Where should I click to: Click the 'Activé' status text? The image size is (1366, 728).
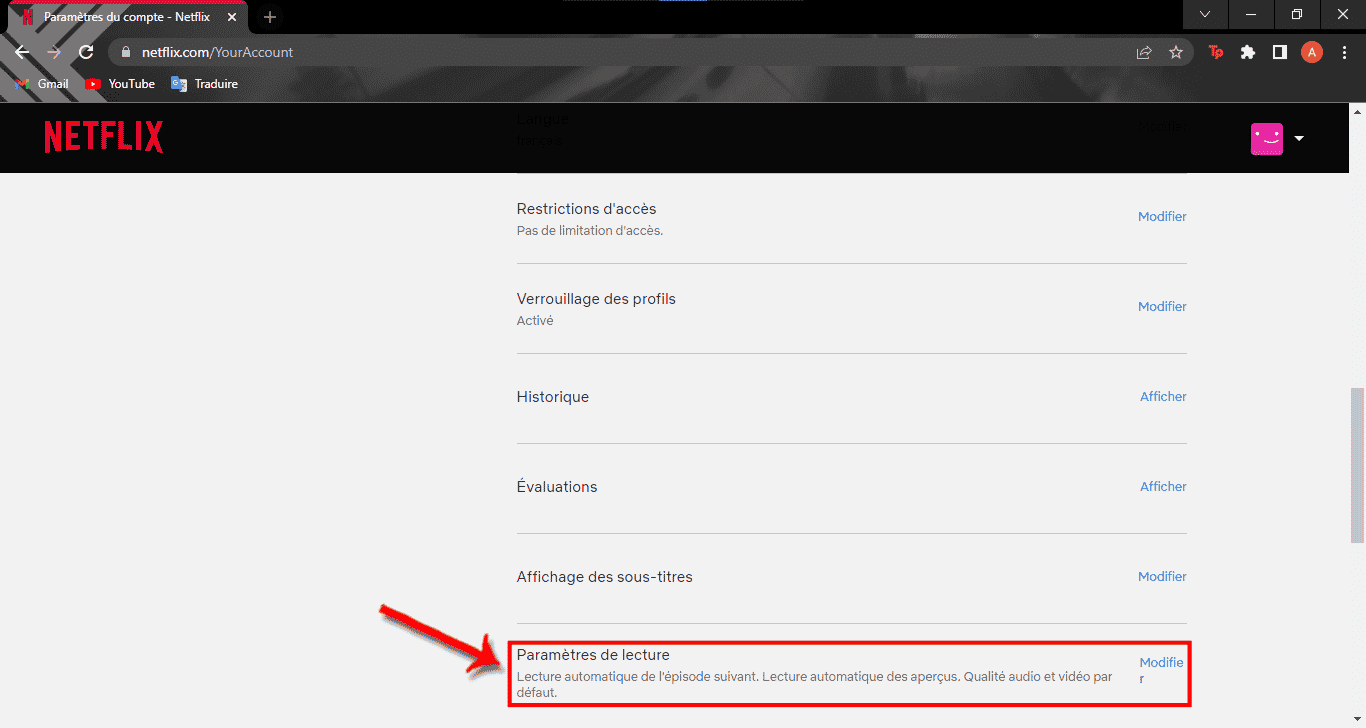pos(535,321)
